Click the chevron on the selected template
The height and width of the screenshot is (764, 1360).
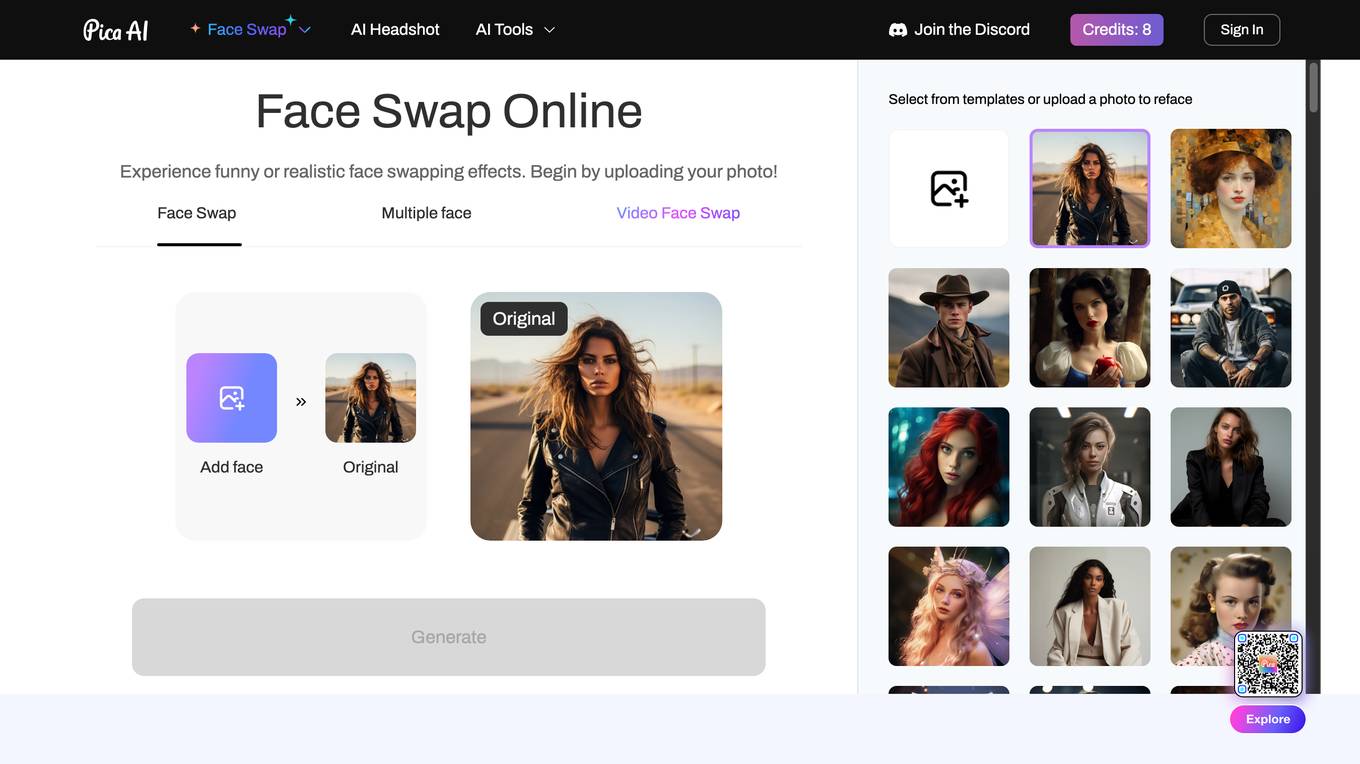[1133, 240]
